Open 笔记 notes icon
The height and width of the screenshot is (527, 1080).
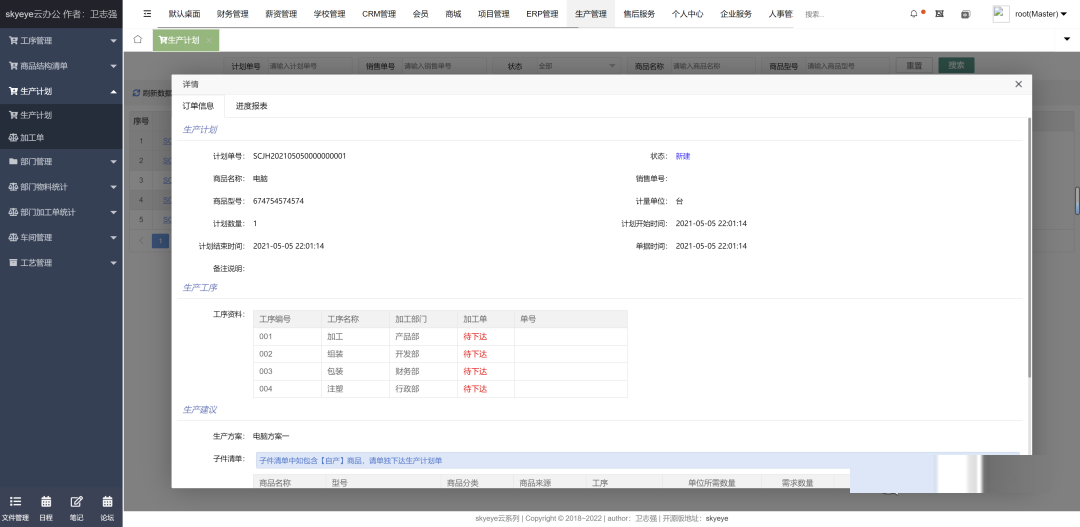click(76, 508)
